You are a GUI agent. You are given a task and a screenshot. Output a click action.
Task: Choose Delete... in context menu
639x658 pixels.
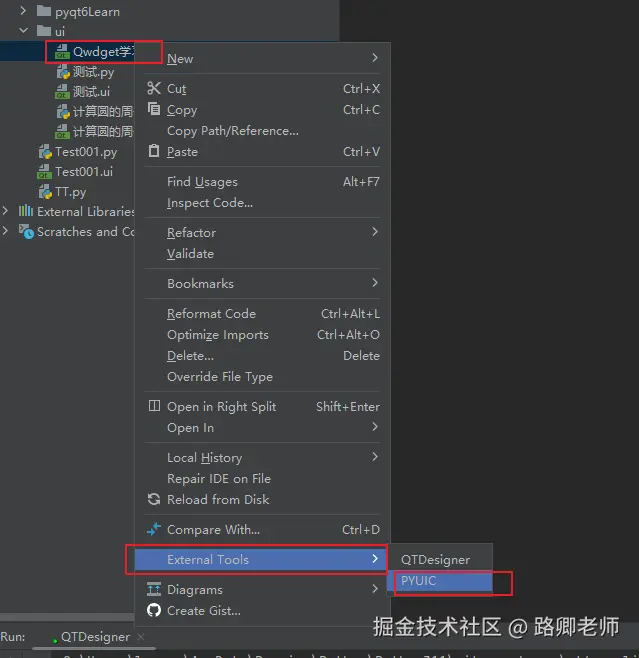pos(262,355)
